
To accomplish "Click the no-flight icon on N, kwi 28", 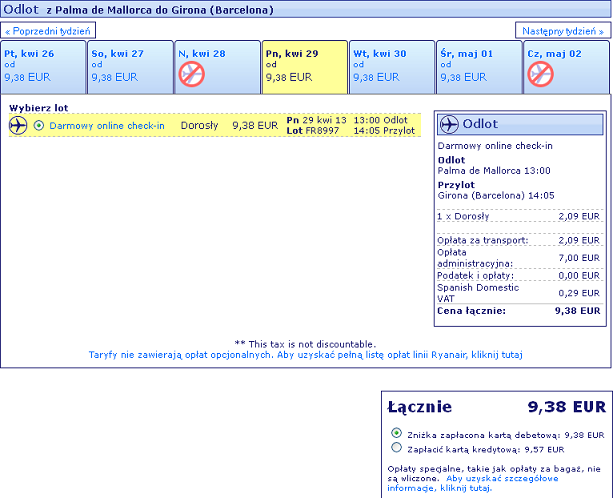I will [x=192, y=74].
